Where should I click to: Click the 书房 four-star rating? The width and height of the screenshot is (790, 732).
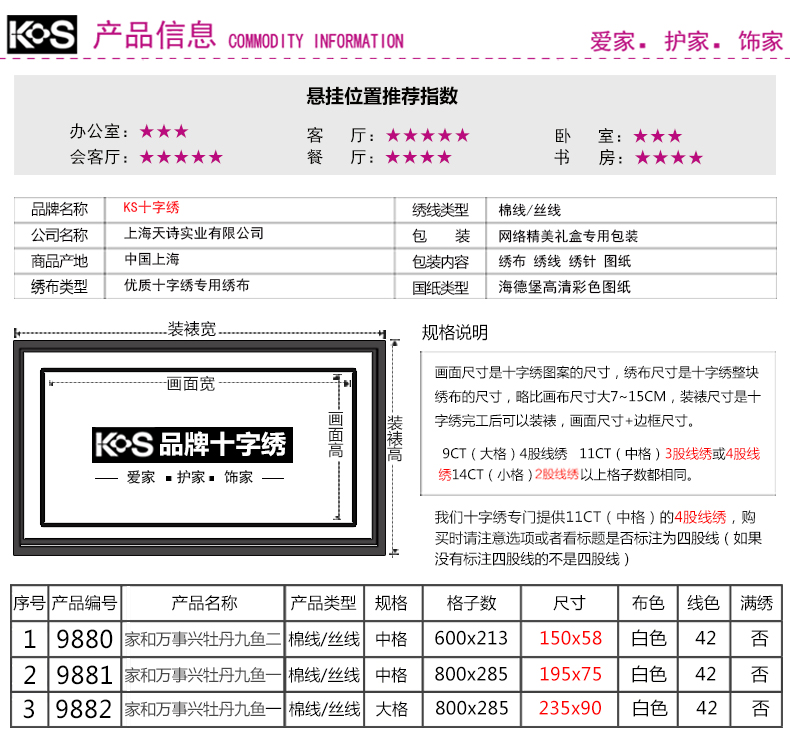(669, 158)
